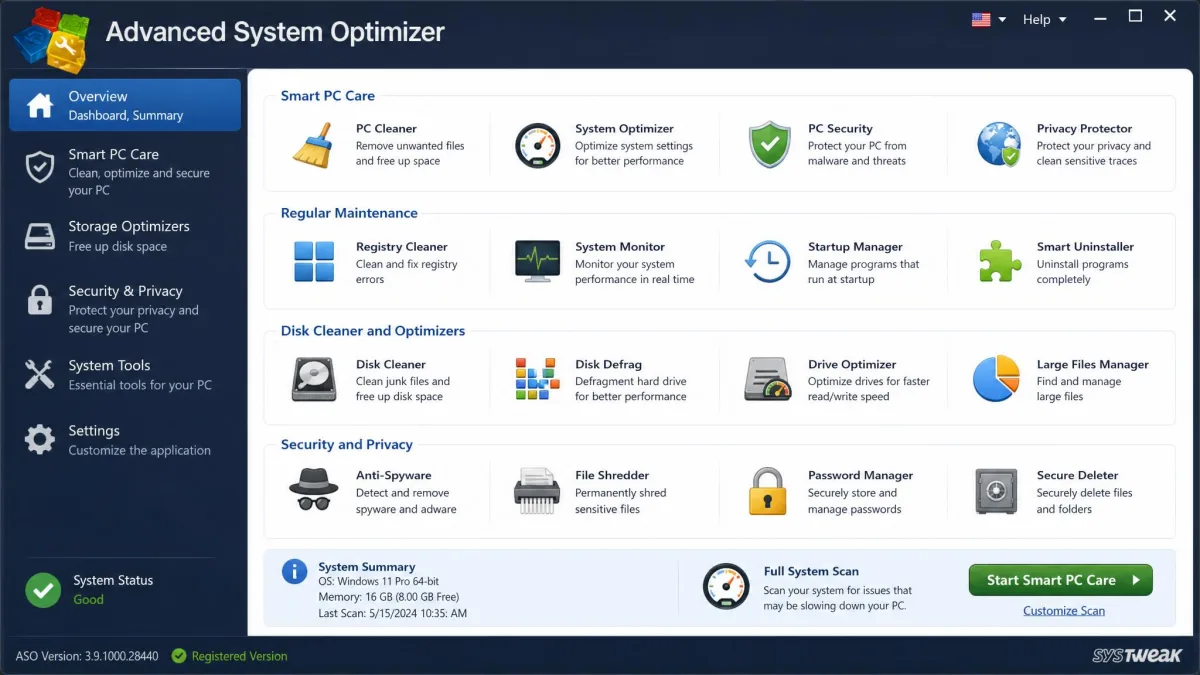The image size is (1200, 675).
Task: Click the Memory: 16 GB text
Action: click(x=388, y=597)
